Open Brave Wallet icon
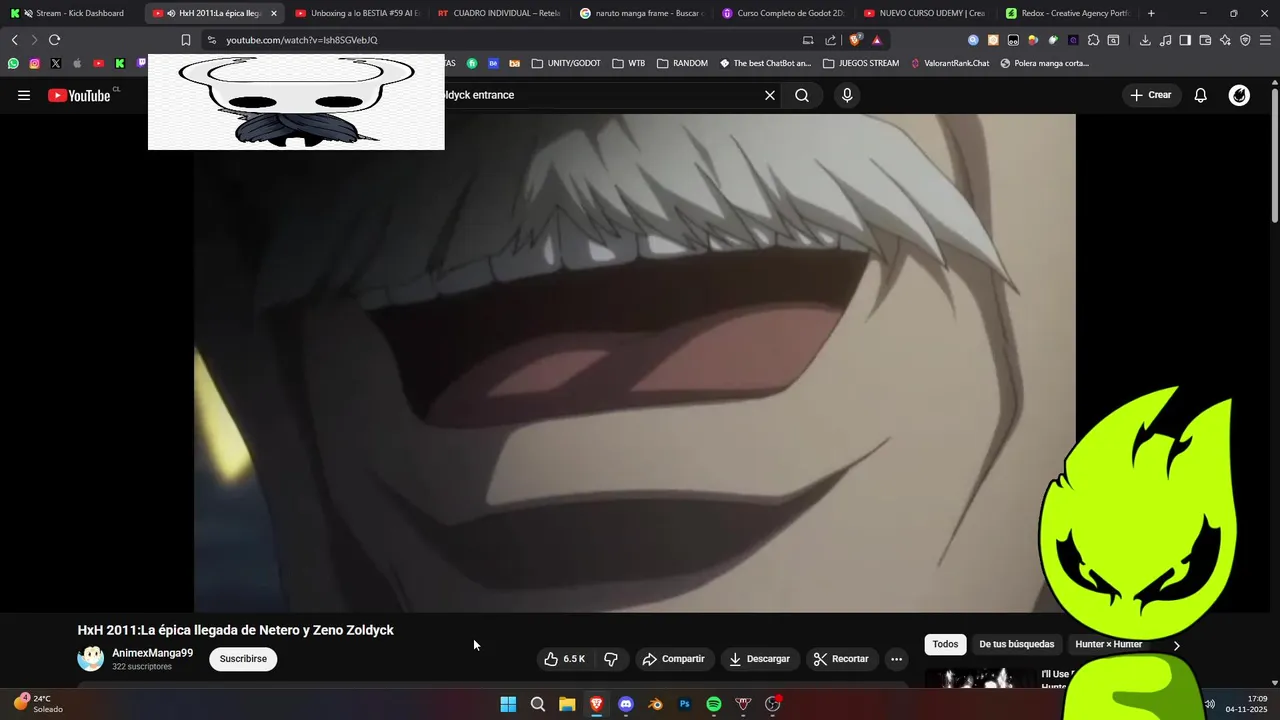Screen dimensions: 1280x720 1205,40
